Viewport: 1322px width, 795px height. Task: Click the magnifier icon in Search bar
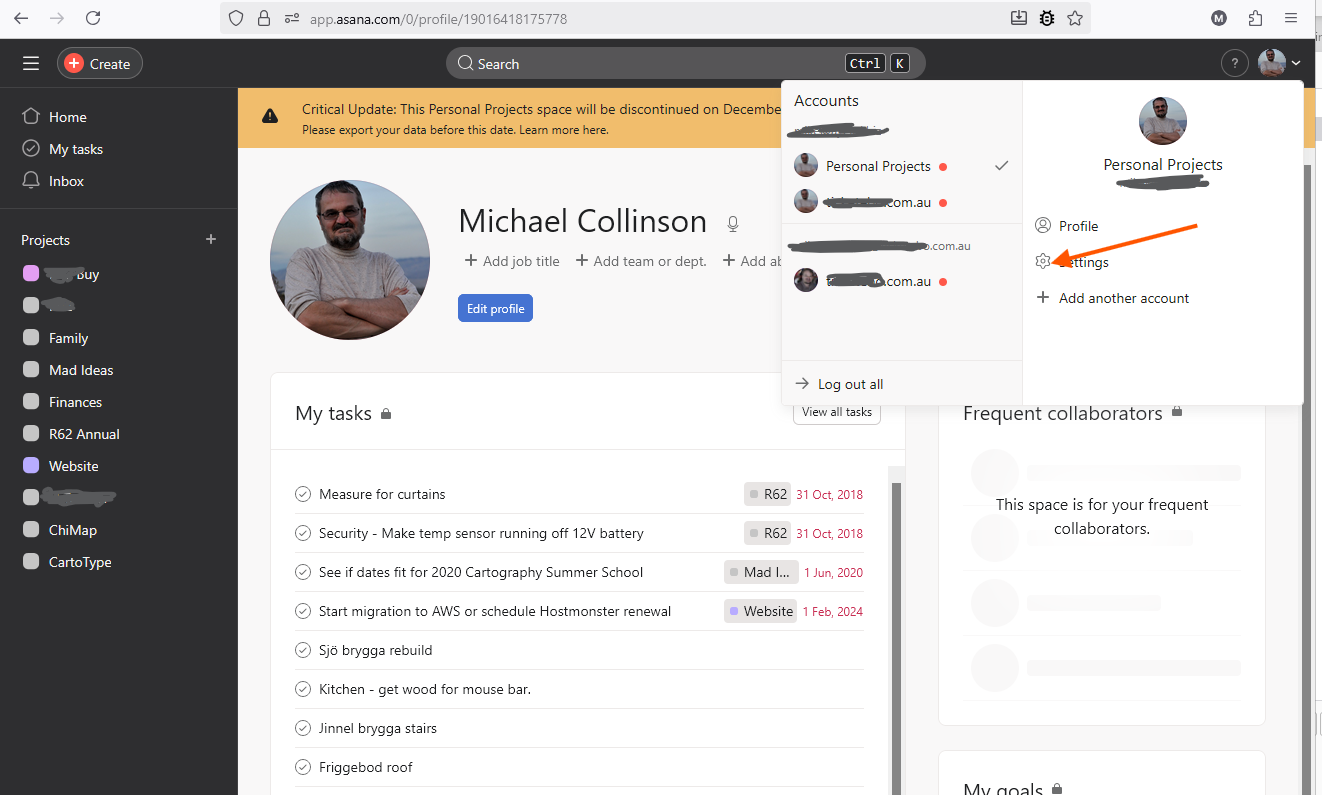[x=465, y=64]
